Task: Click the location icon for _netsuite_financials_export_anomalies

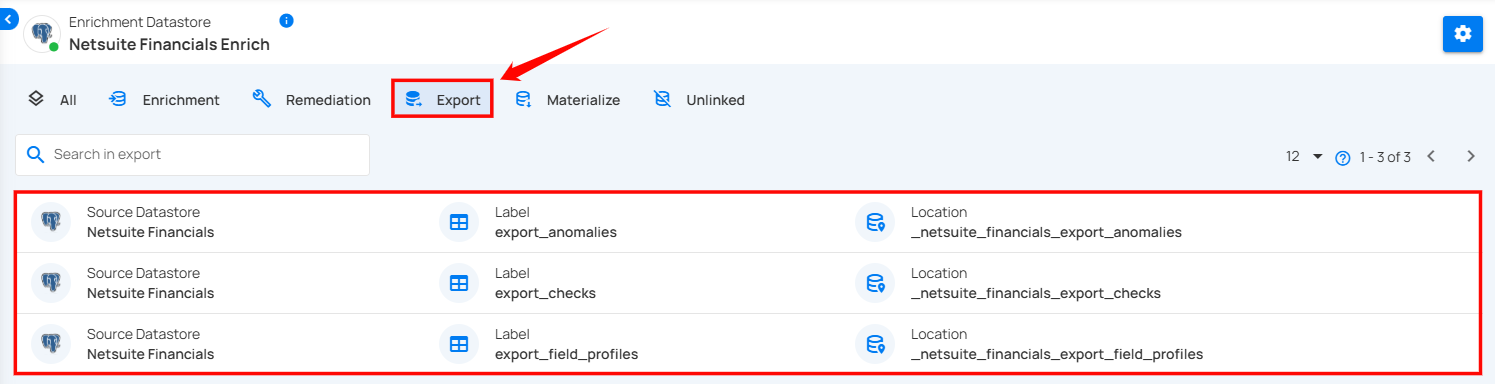Action: tap(875, 222)
